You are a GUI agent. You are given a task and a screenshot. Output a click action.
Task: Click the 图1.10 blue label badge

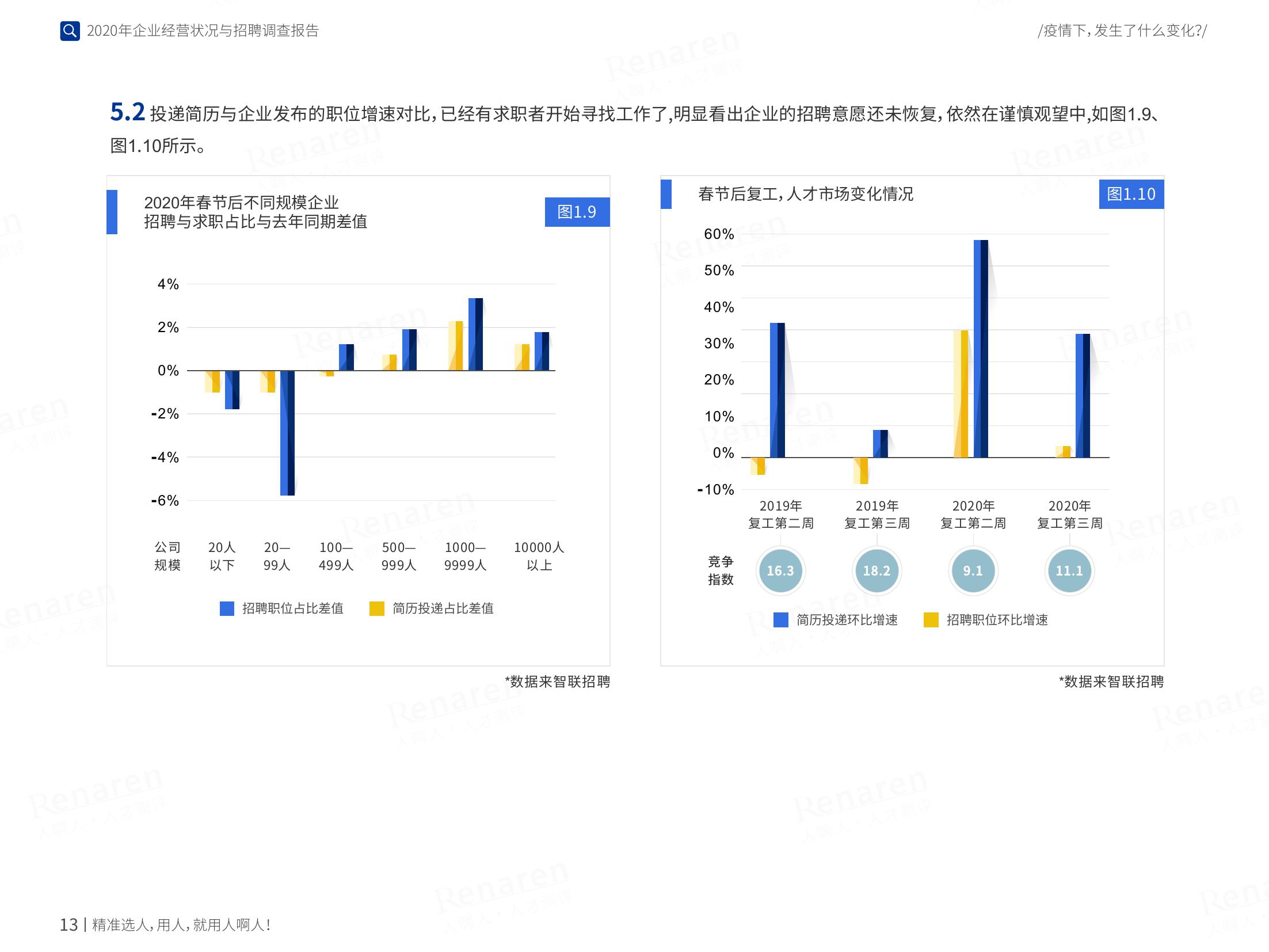point(1131,194)
